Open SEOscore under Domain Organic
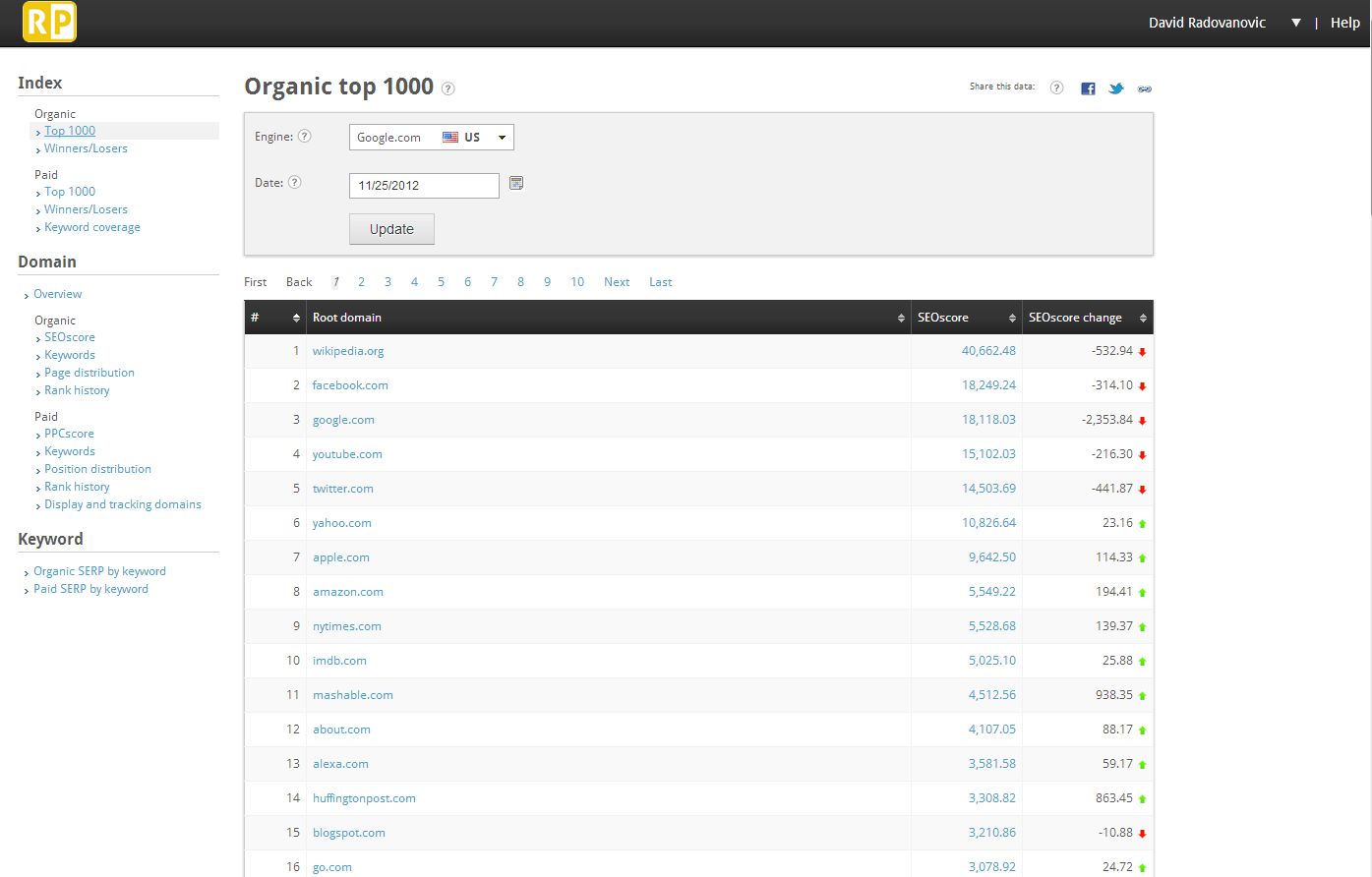 [70, 337]
